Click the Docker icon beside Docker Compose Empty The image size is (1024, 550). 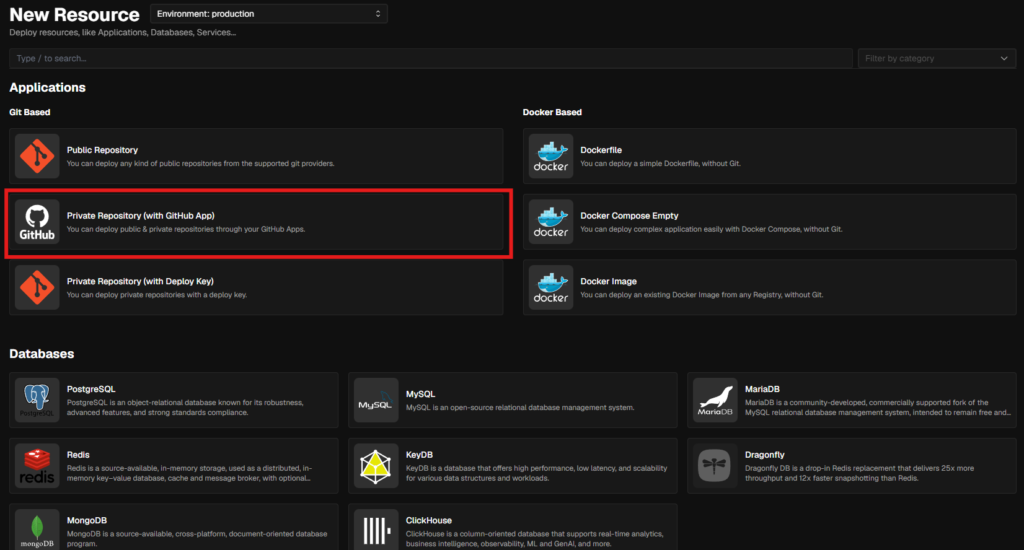(551, 222)
